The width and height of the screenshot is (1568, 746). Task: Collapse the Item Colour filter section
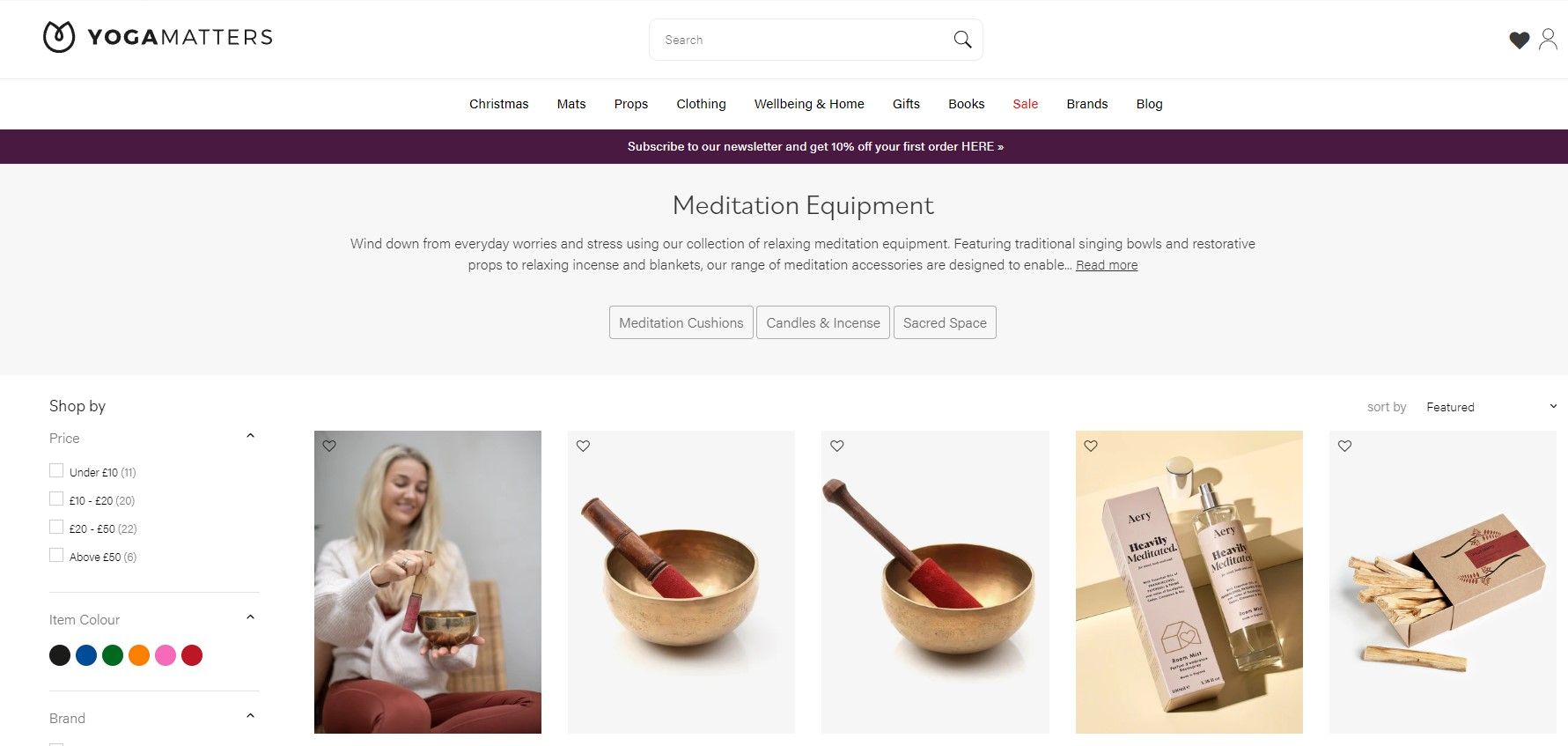pyautogui.click(x=250, y=617)
